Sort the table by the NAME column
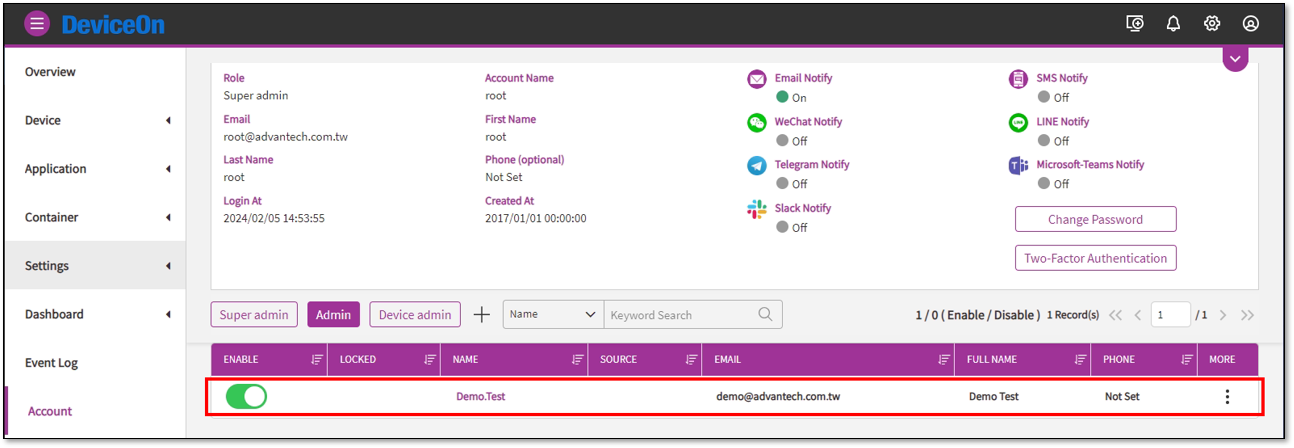This screenshot has width=1294, height=448. click(577, 360)
